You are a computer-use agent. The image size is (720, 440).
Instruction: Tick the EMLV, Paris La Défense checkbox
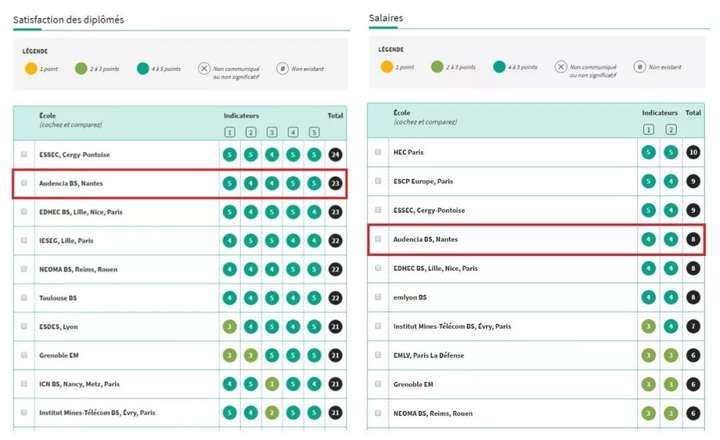pos(378,355)
